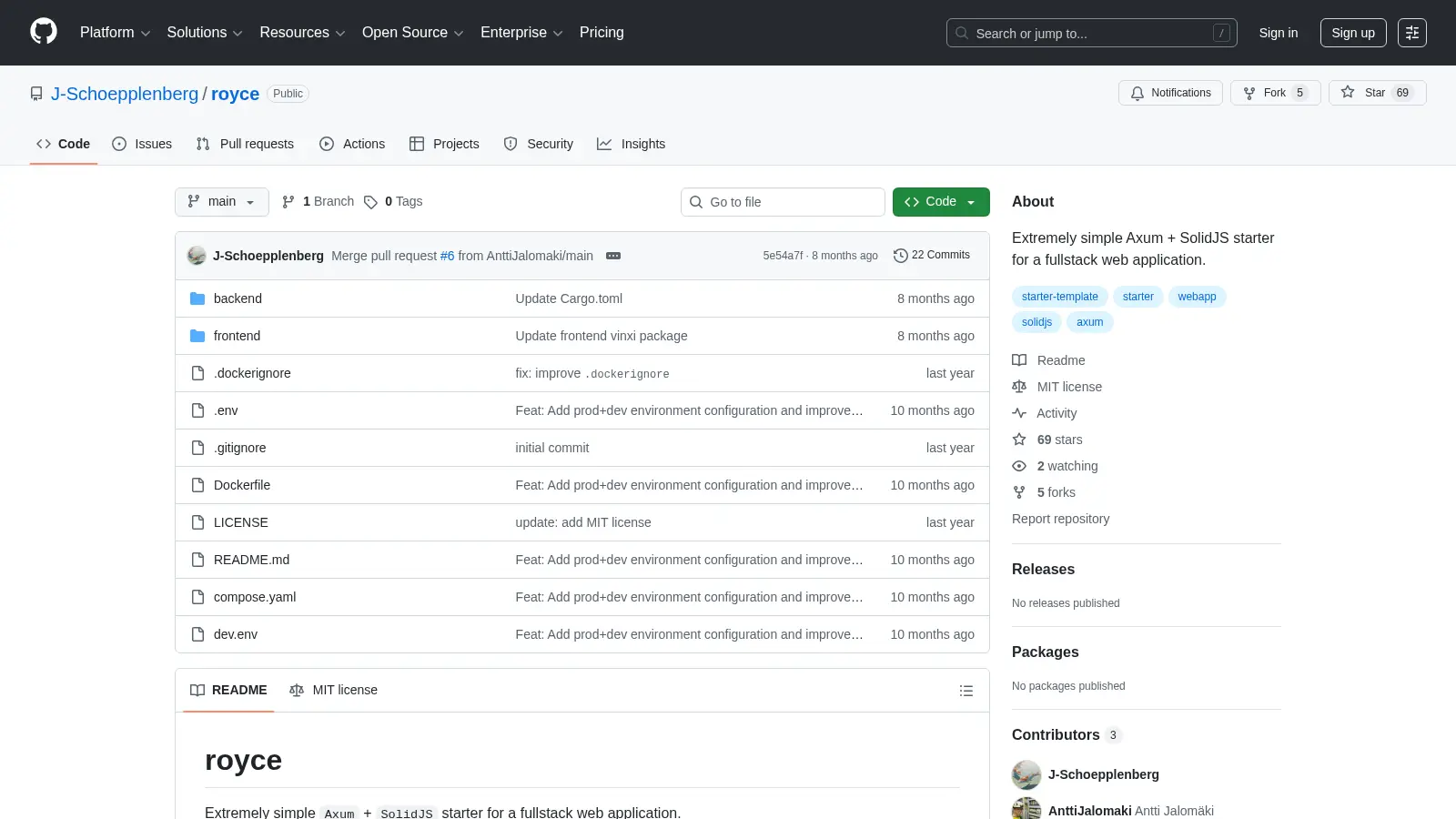The width and height of the screenshot is (1456, 819).
Task: Click the commit author avatar in the header row
Action: click(197, 256)
